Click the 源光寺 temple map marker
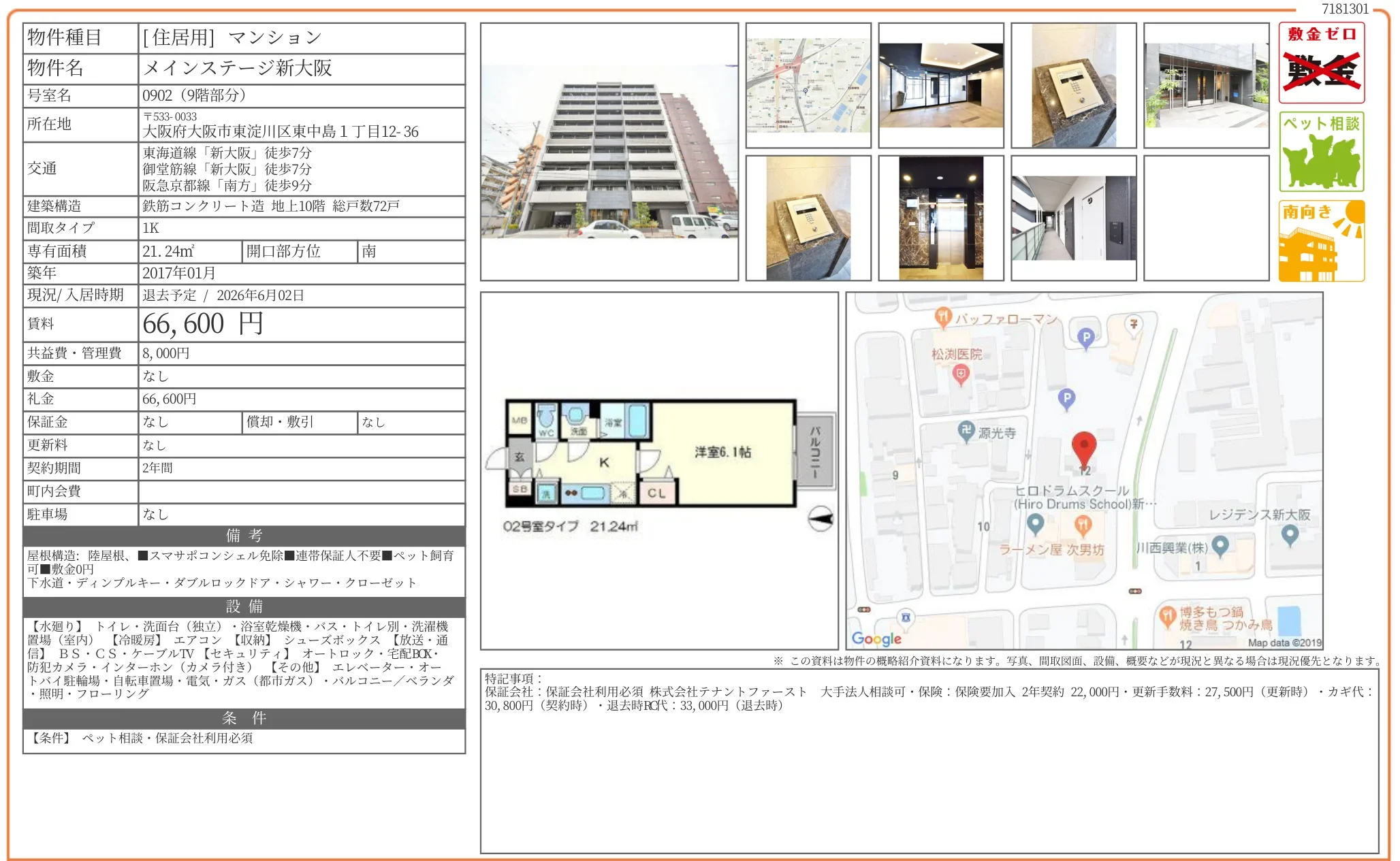Screen dimensions: 1400x861 (966, 430)
